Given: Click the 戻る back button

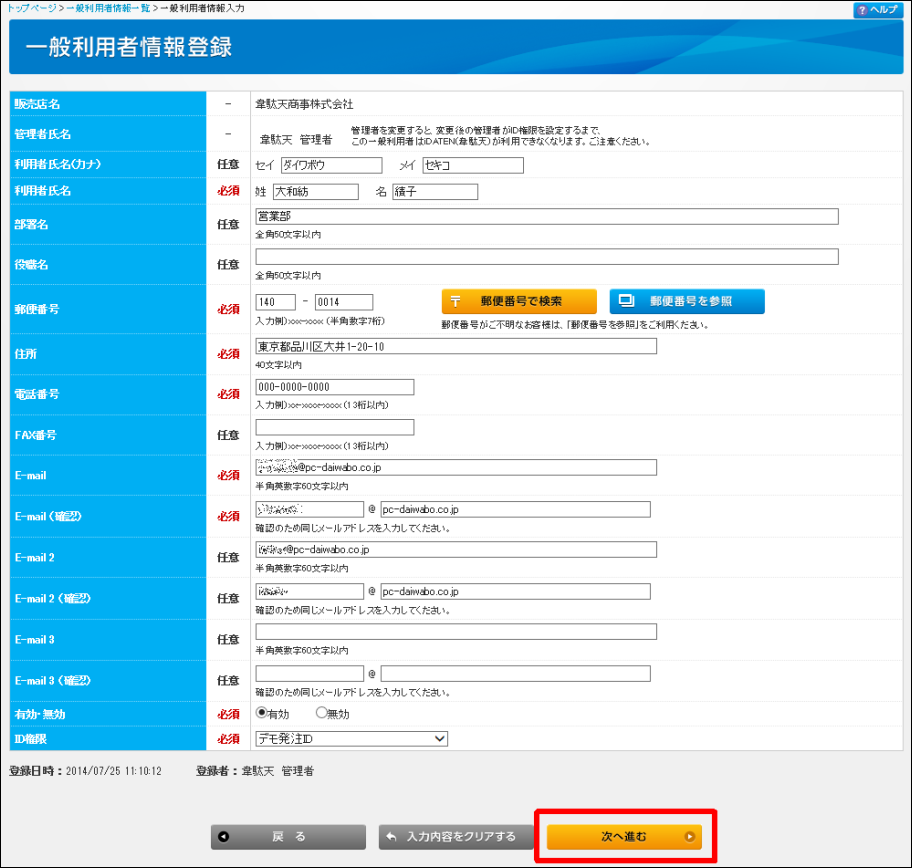Looking at the screenshot, I should pos(288,837).
